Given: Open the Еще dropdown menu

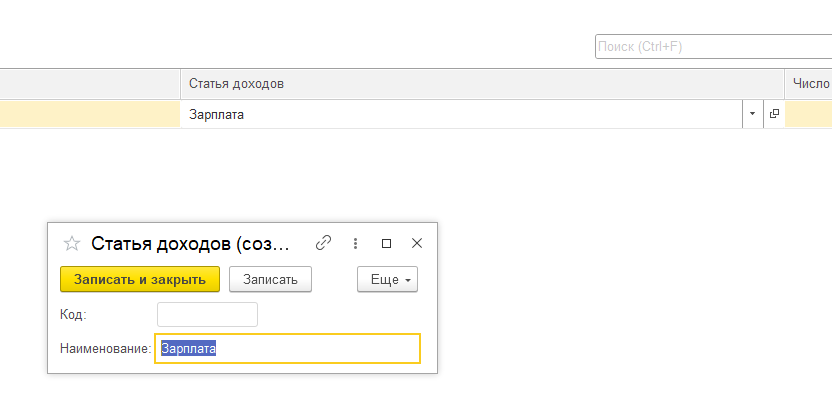Looking at the screenshot, I should coord(387,279).
